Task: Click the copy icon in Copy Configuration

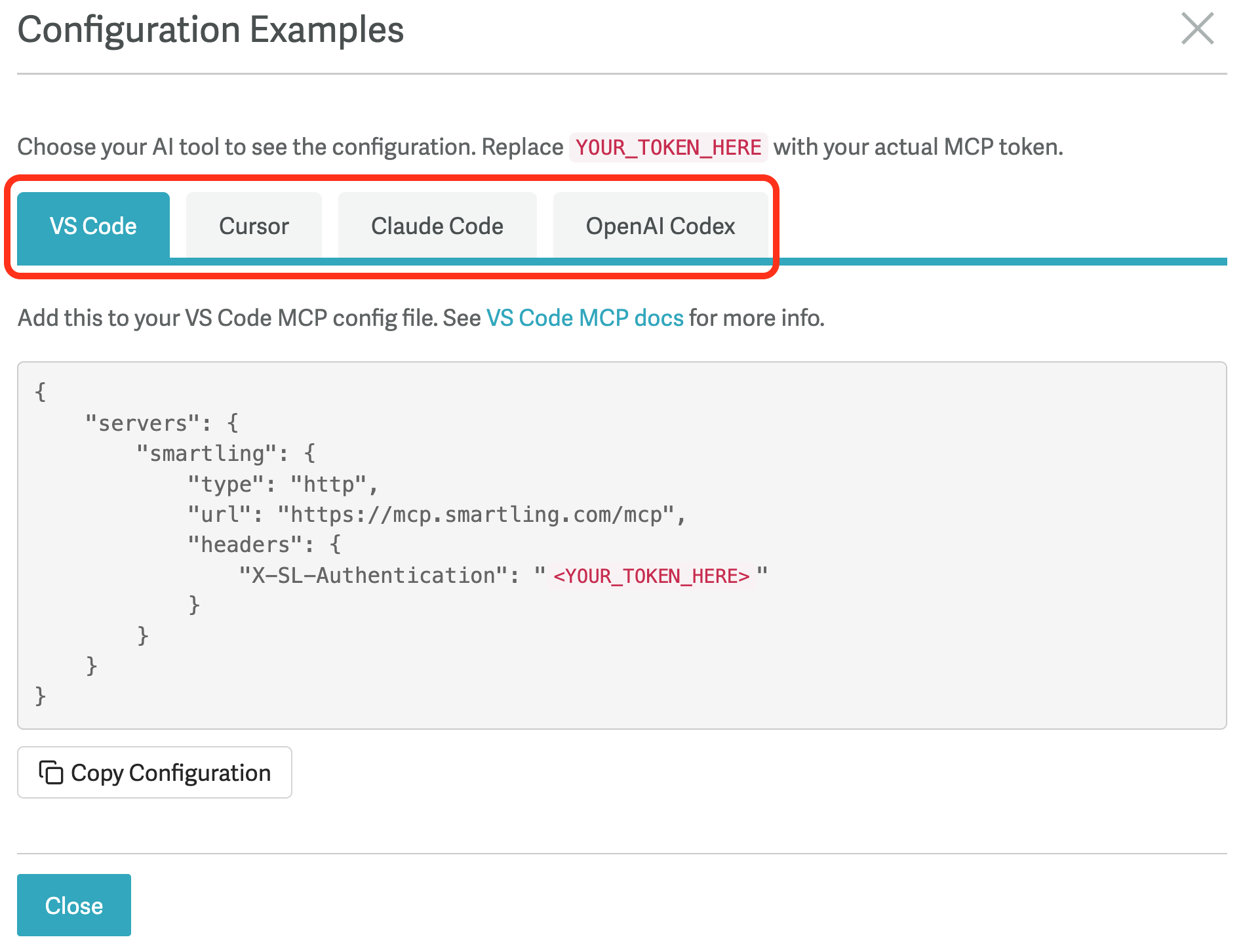Action: pos(50,772)
